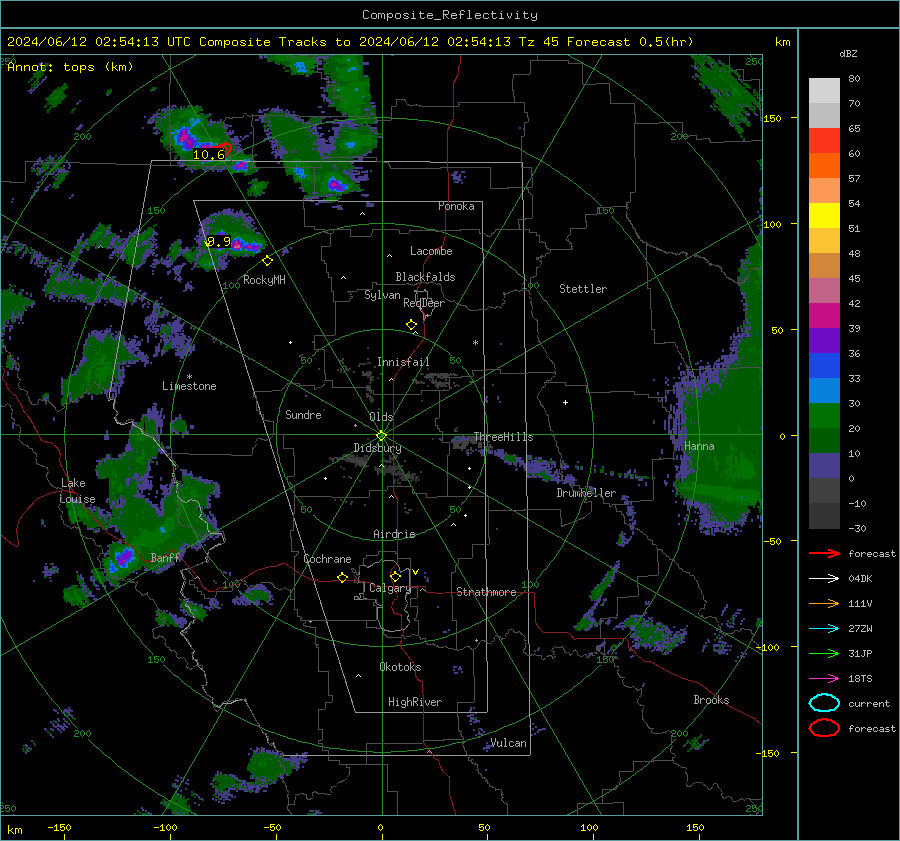Select the 33 dBZ blue color swatch
This screenshot has height=841, width=900.
coord(824,366)
